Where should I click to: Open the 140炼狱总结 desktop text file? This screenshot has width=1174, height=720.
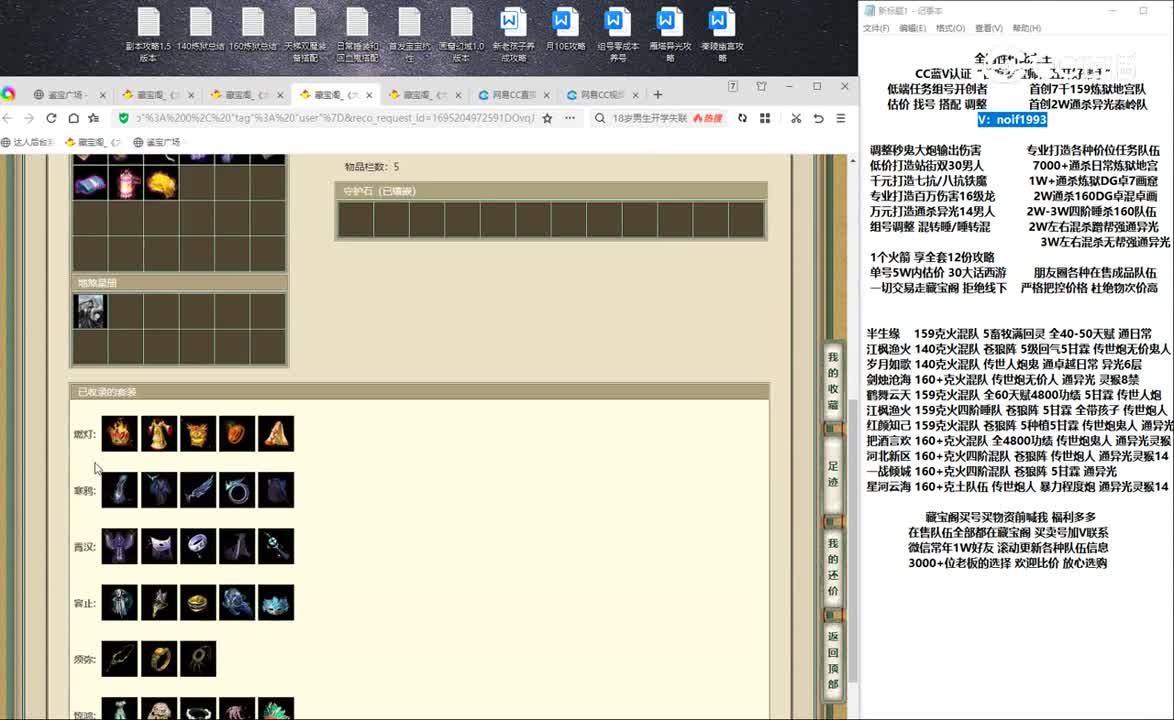(x=201, y=30)
